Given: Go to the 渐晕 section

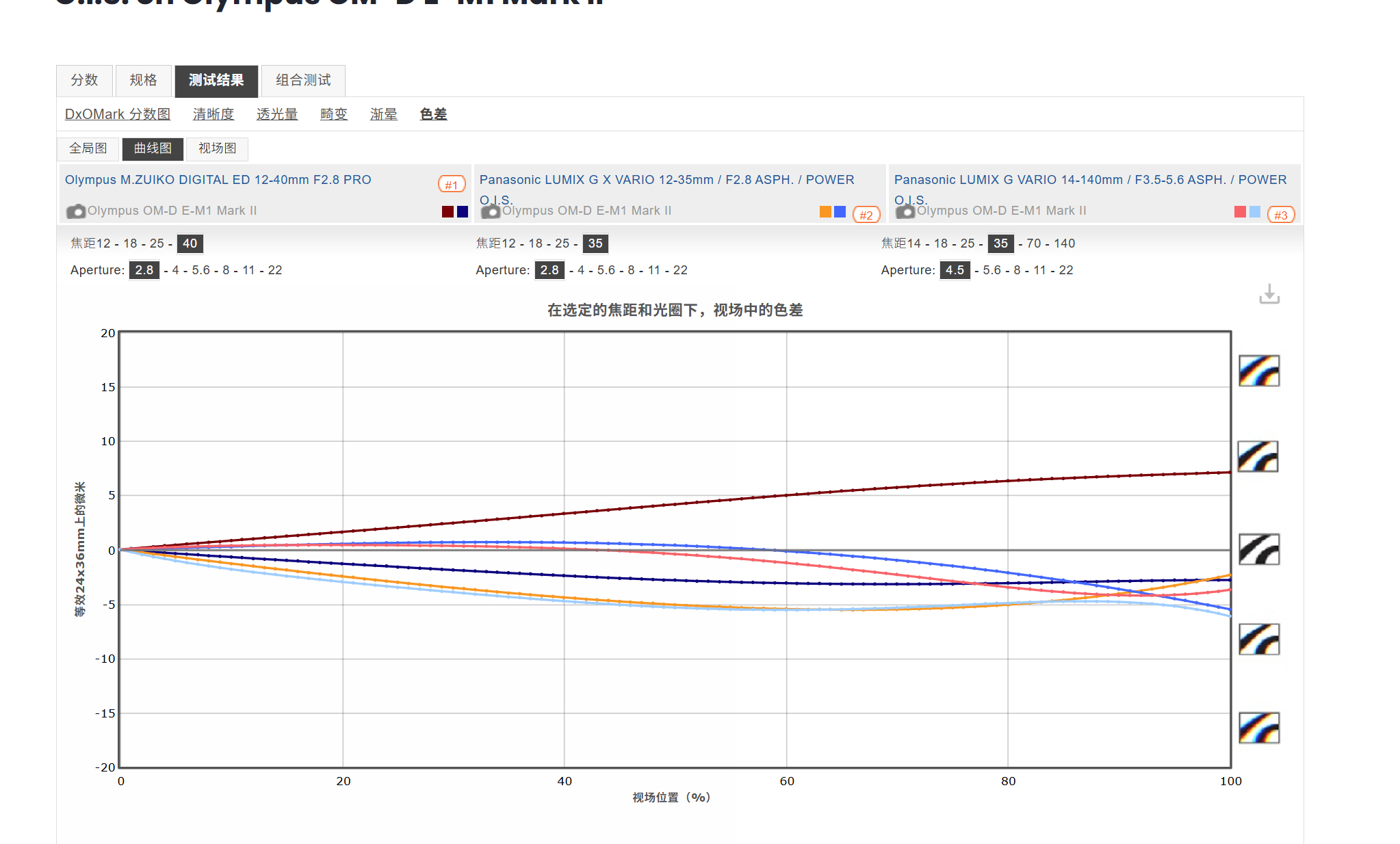Looking at the screenshot, I should [384, 114].
